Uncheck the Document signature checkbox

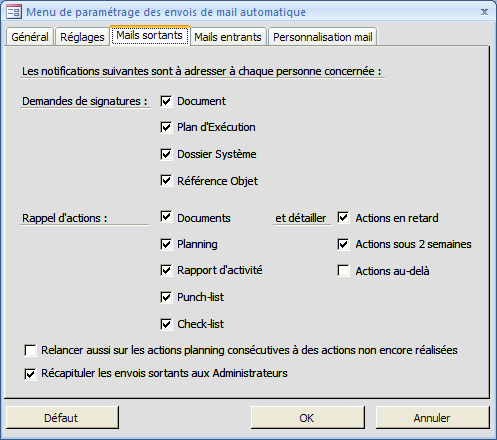166,101
